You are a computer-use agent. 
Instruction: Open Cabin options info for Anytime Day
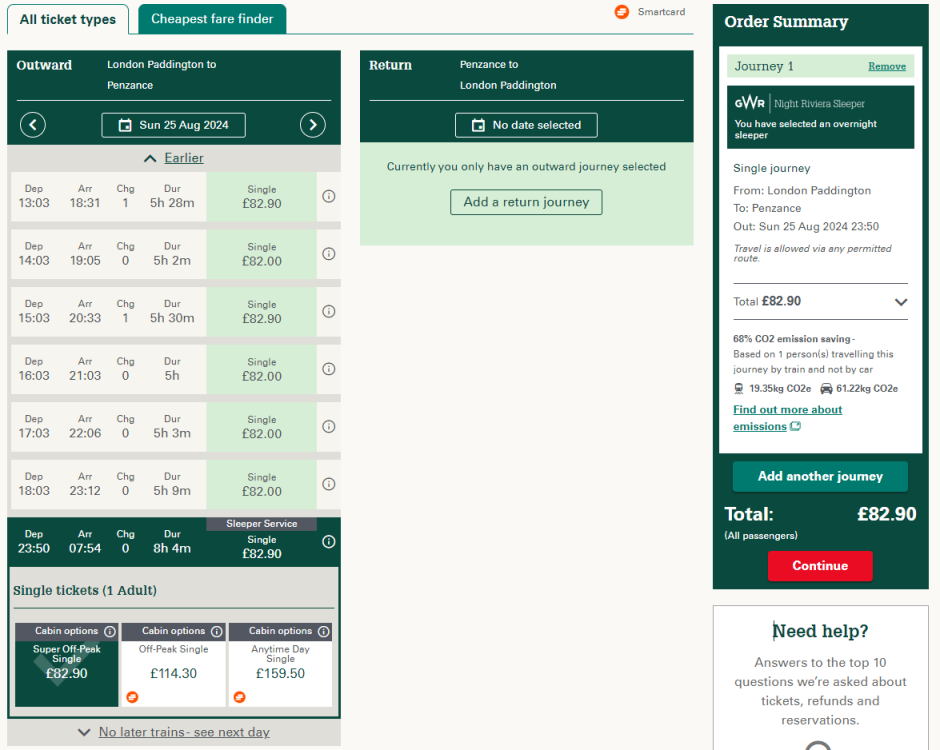click(x=324, y=631)
